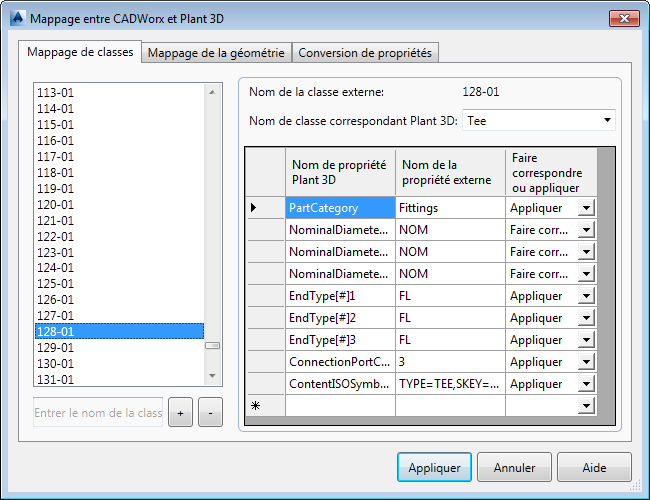This screenshot has height=500, width=650.
Task: Click the class list scroll down arrow
Action: click(212, 376)
